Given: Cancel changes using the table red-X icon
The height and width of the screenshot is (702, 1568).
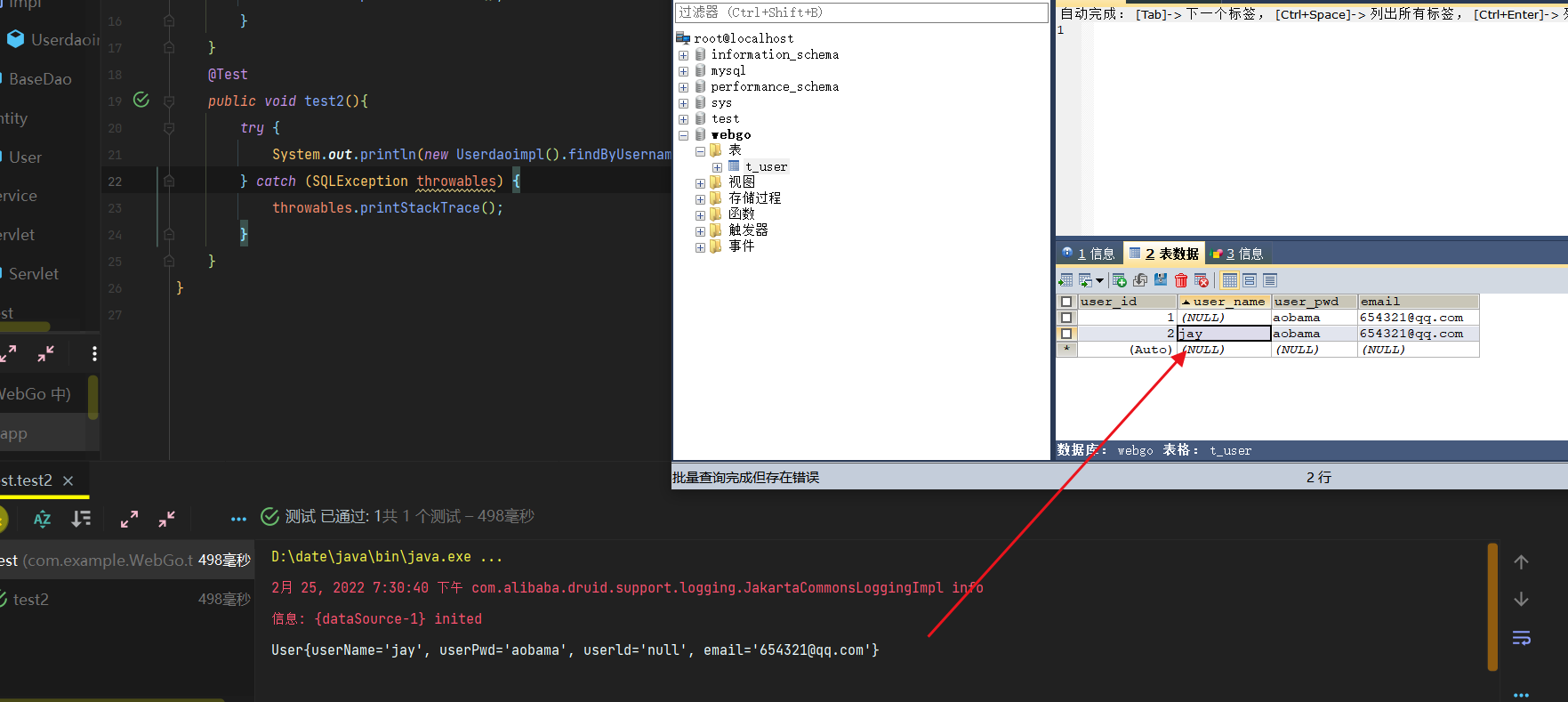Looking at the screenshot, I should pyautogui.click(x=1202, y=280).
